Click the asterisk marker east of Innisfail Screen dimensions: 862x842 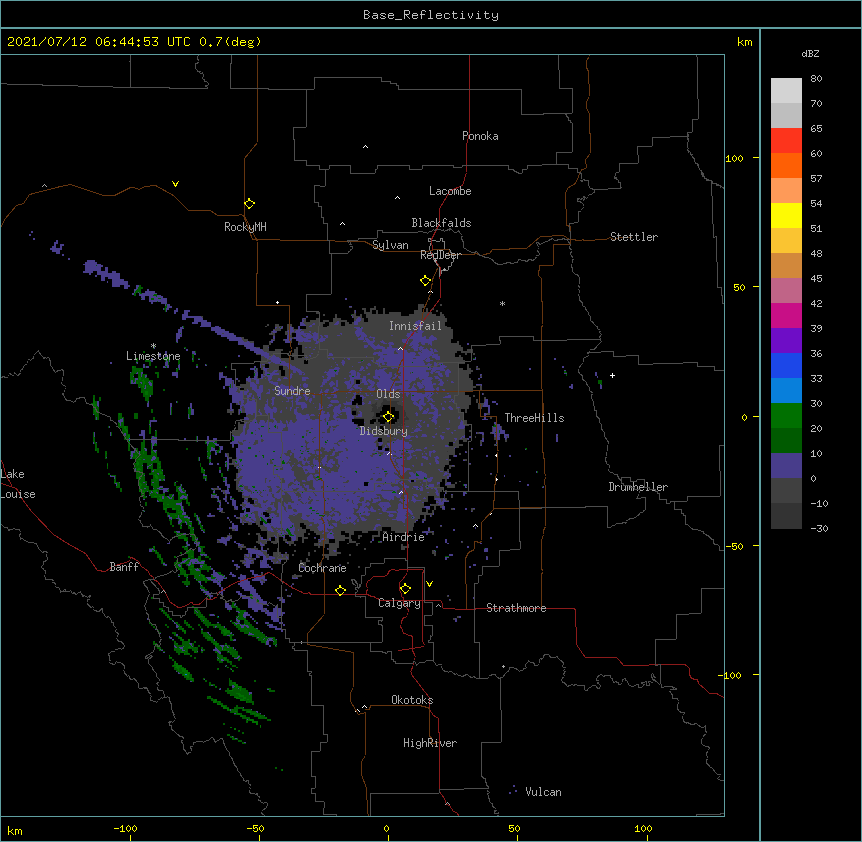(502, 303)
